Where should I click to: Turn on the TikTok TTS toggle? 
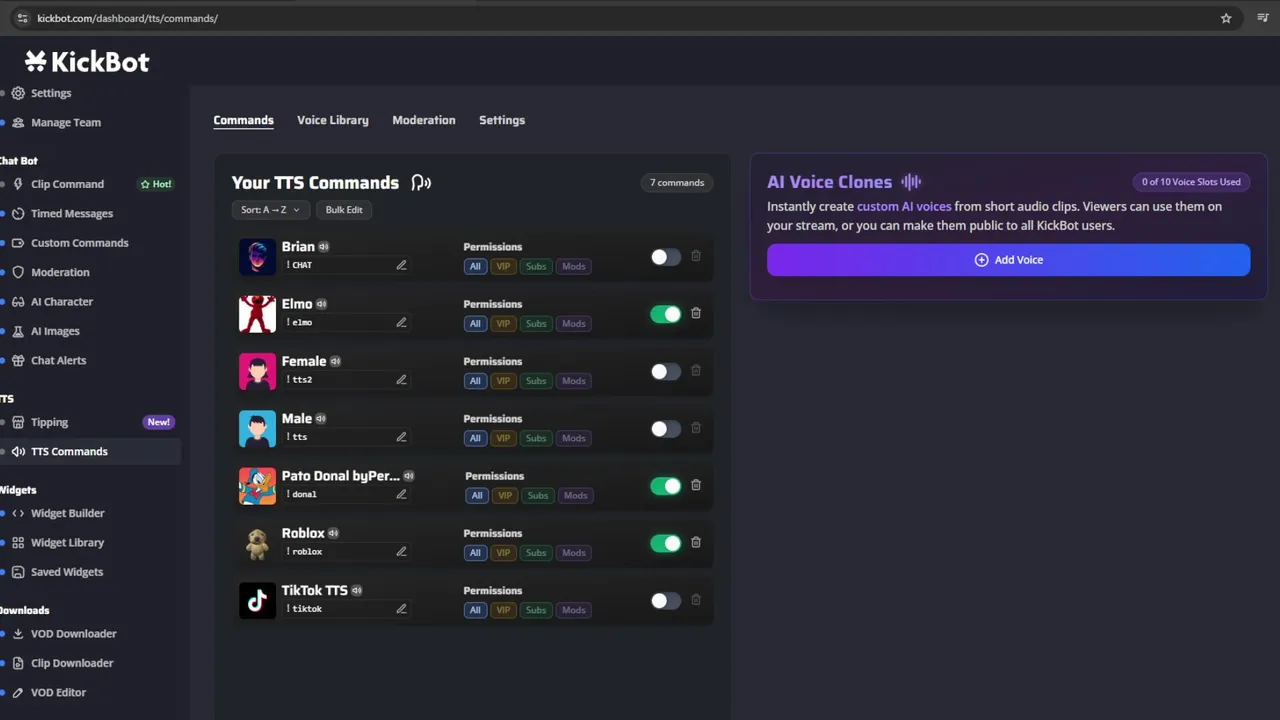665,601
